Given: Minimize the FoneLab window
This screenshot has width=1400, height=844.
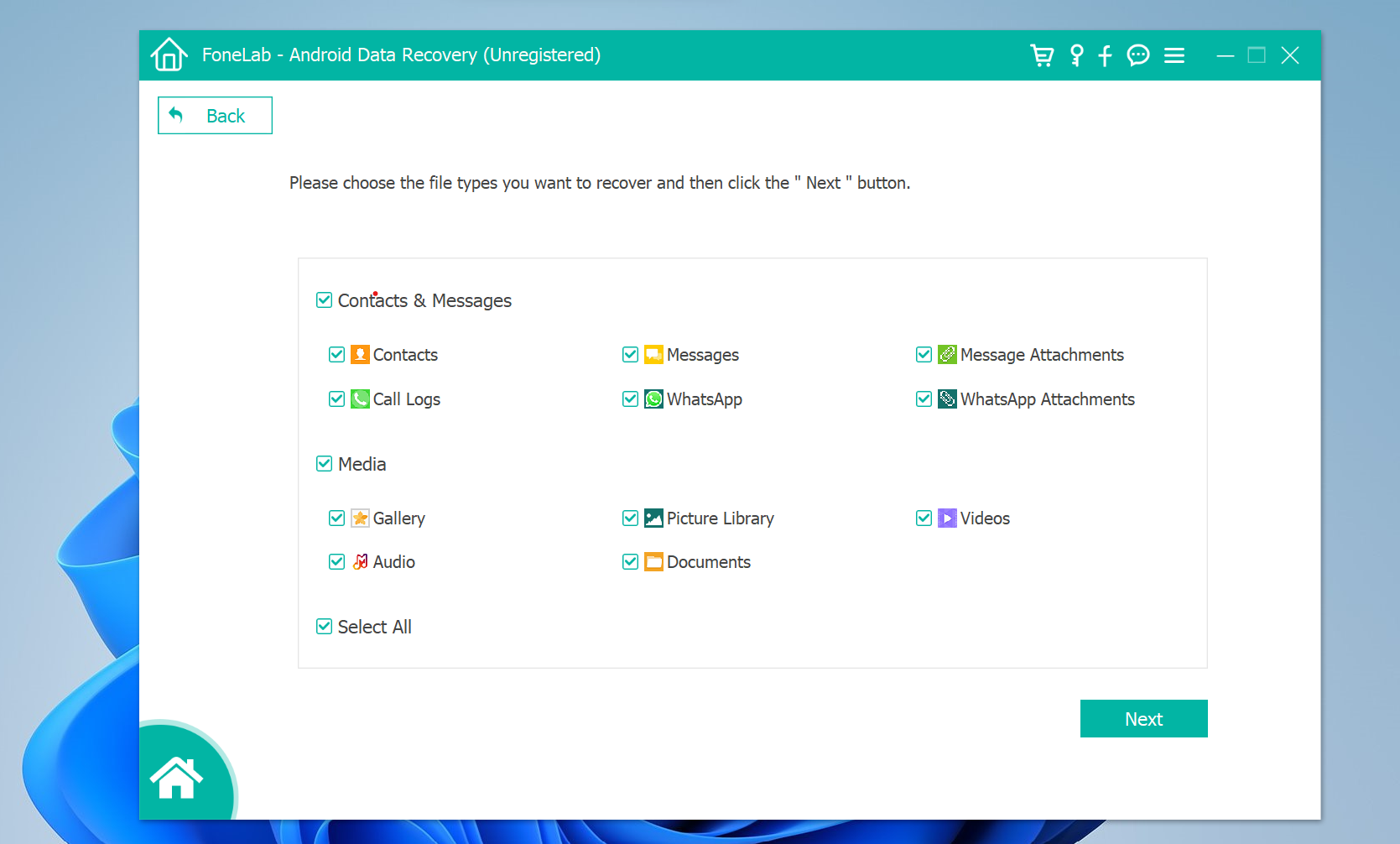Looking at the screenshot, I should click(x=1226, y=55).
